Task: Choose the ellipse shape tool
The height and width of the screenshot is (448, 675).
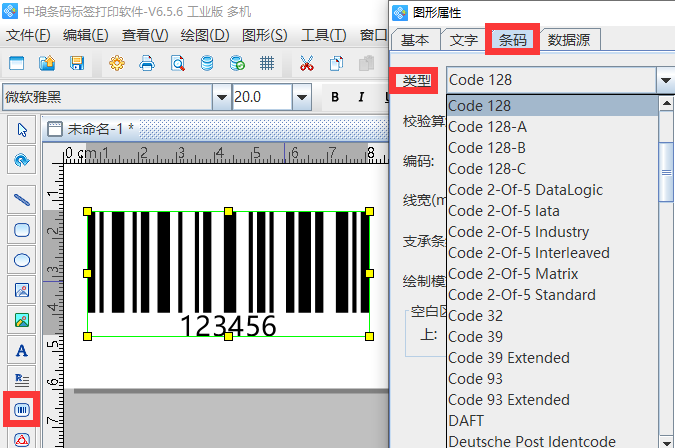Action: coord(22,260)
